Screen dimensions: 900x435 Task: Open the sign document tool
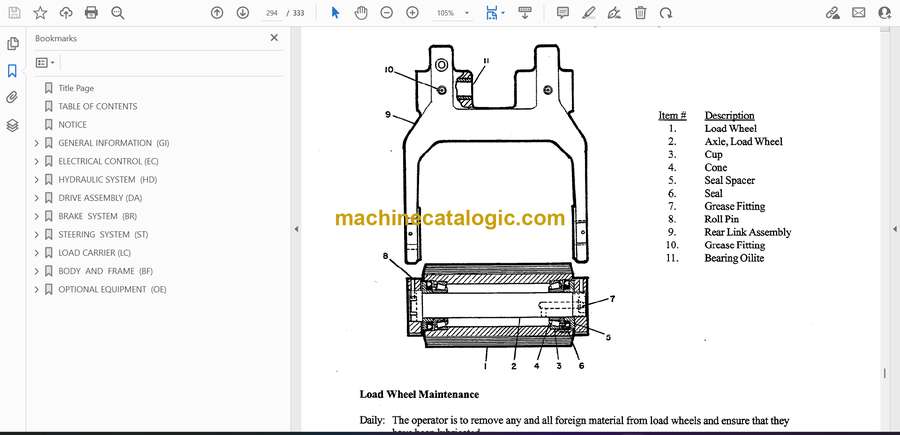tap(614, 13)
